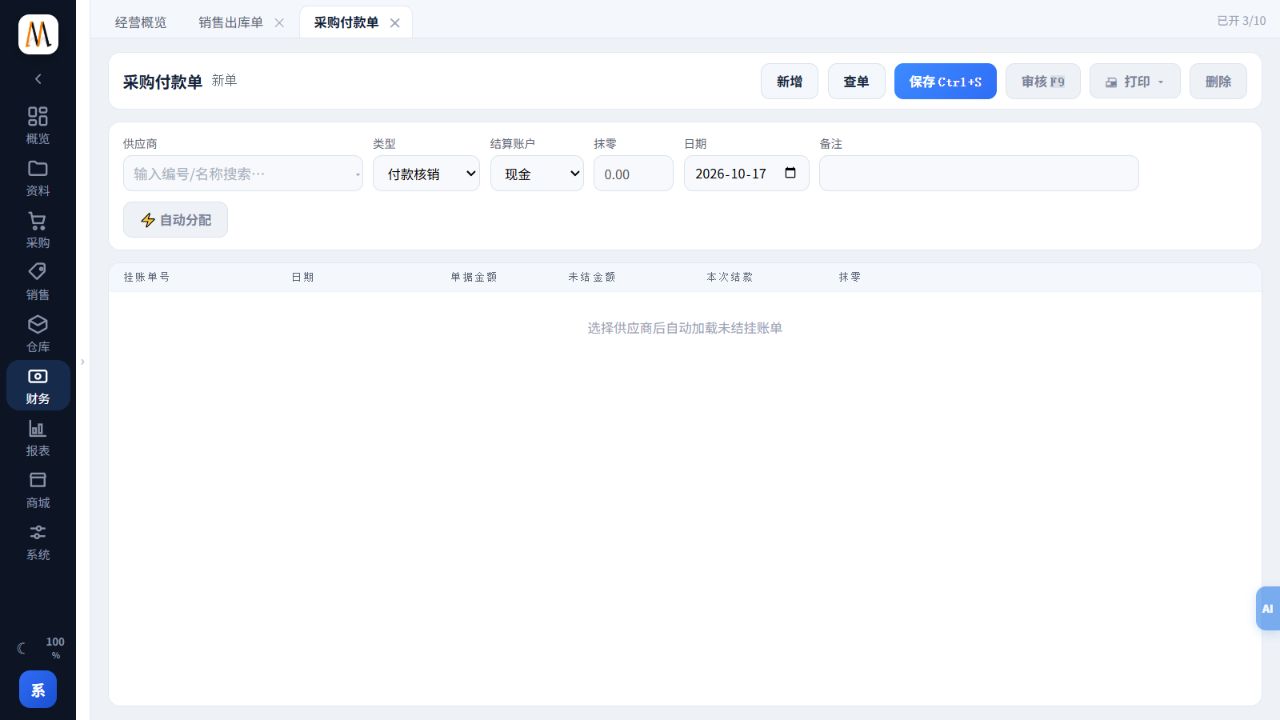Open the 报表 chart section
This screenshot has height=720, width=1280.
point(38,438)
